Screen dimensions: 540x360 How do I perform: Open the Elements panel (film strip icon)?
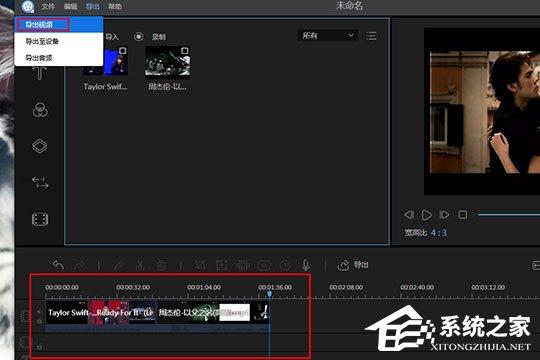[40, 219]
